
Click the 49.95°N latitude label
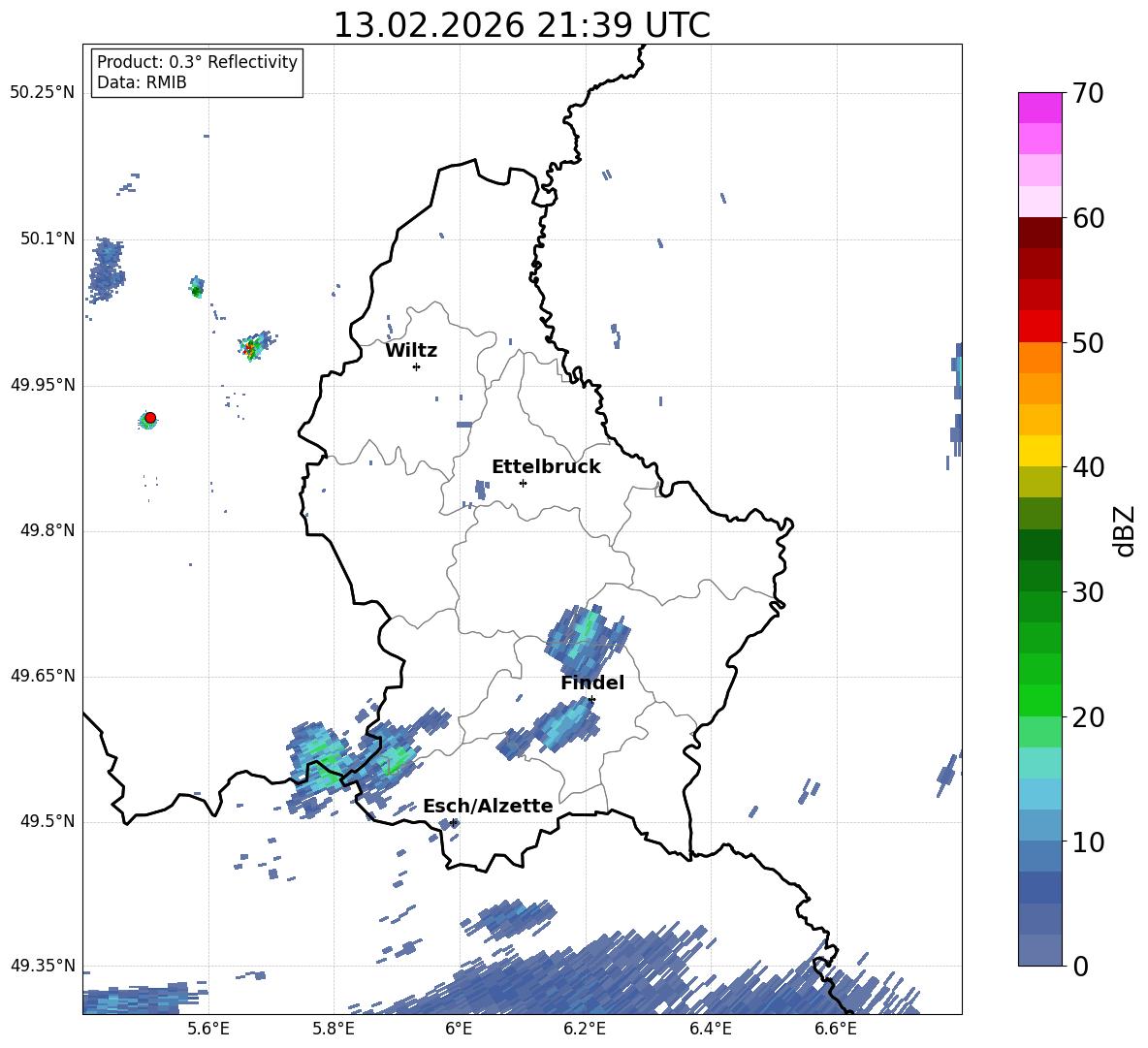[x=43, y=384]
